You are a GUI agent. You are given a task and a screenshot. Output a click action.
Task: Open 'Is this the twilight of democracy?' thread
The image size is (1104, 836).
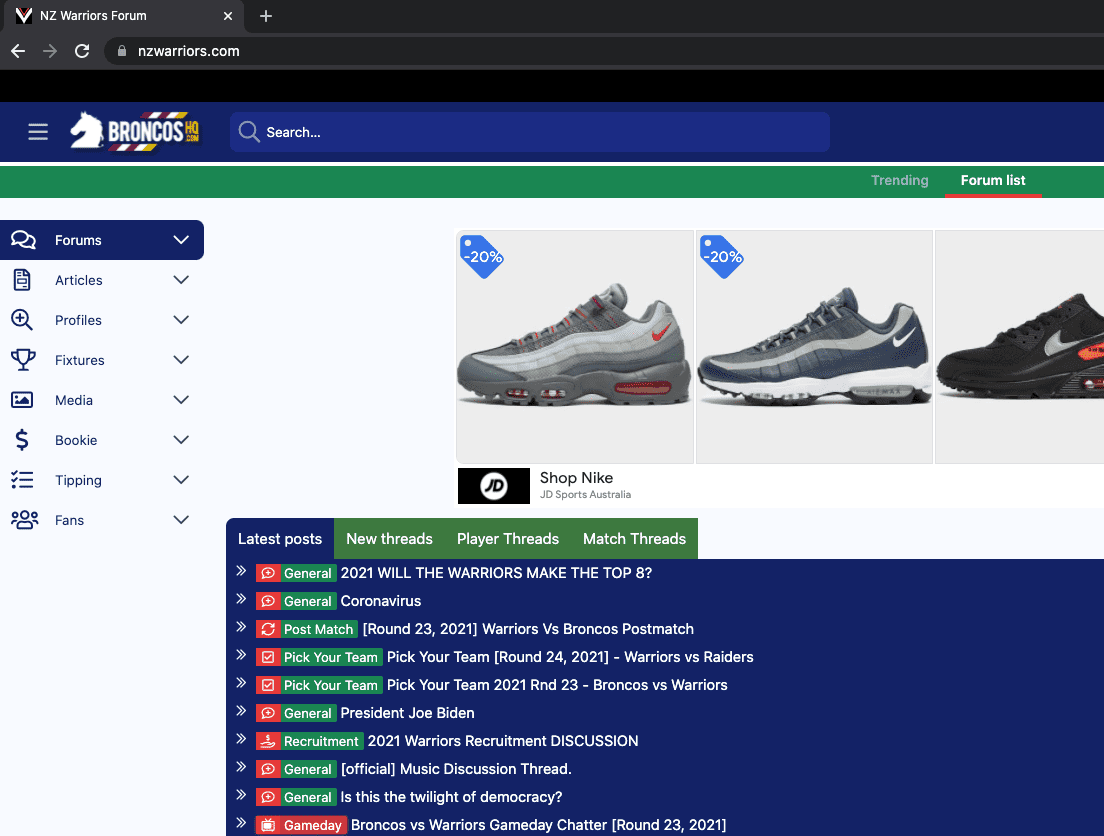(x=451, y=797)
